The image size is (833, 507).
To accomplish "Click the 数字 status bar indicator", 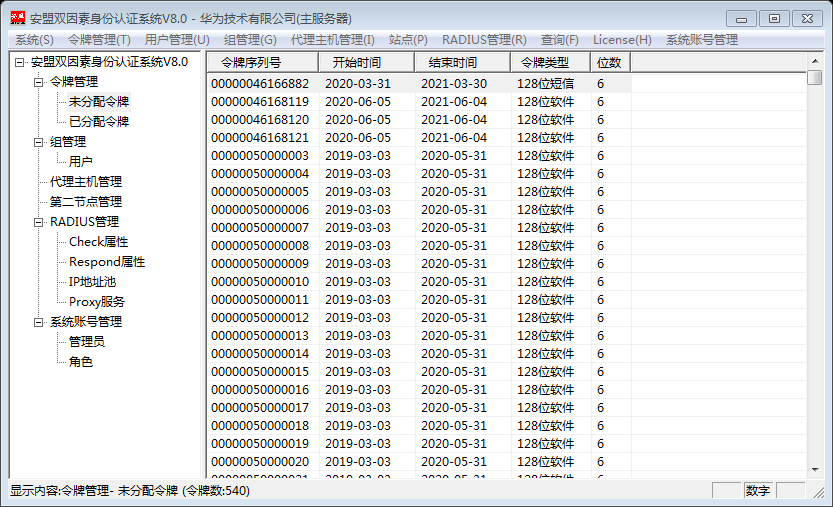I will tap(758, 491).
